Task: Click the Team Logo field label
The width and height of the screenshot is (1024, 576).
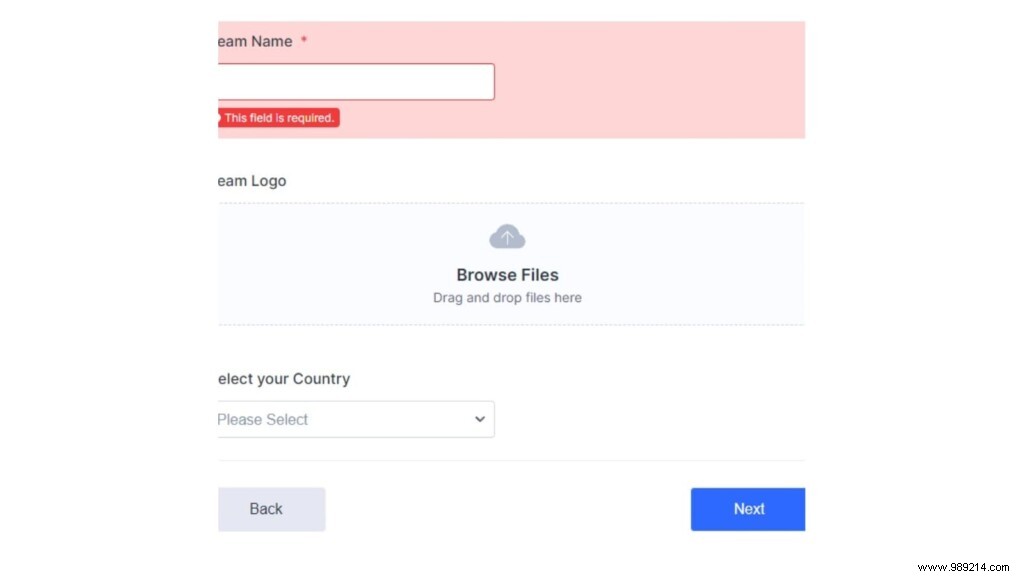Action: pyautogui.click(x=252, y=181)
